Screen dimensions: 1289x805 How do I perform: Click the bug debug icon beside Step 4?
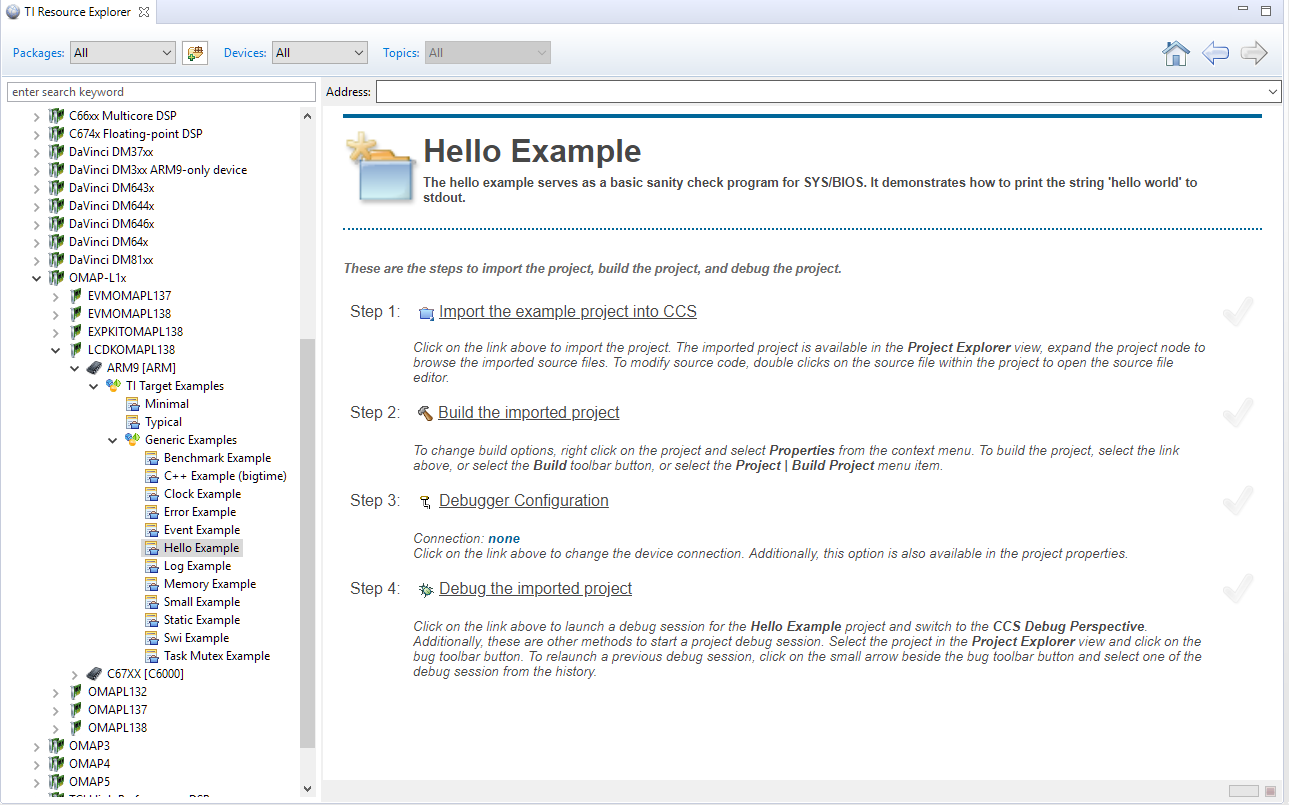424,589
